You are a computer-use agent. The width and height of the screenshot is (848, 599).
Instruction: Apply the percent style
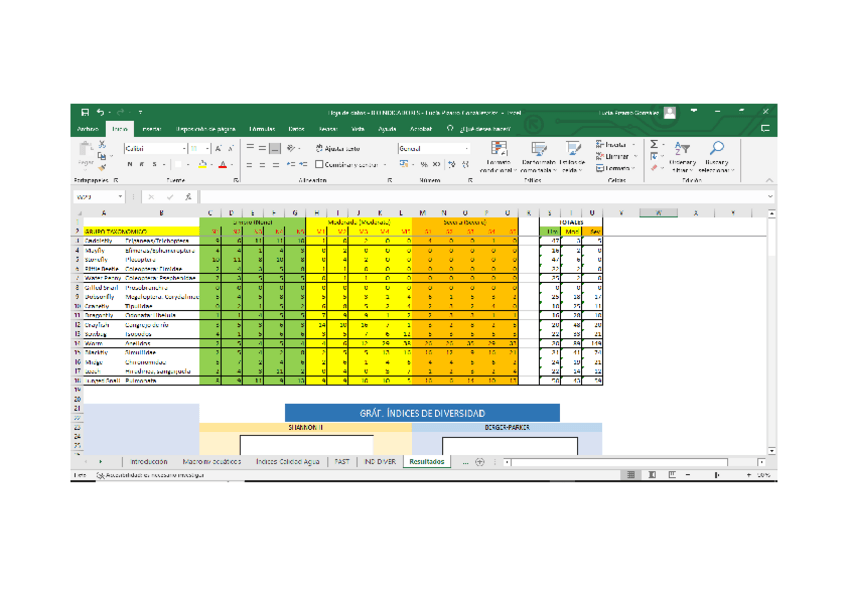424,164
